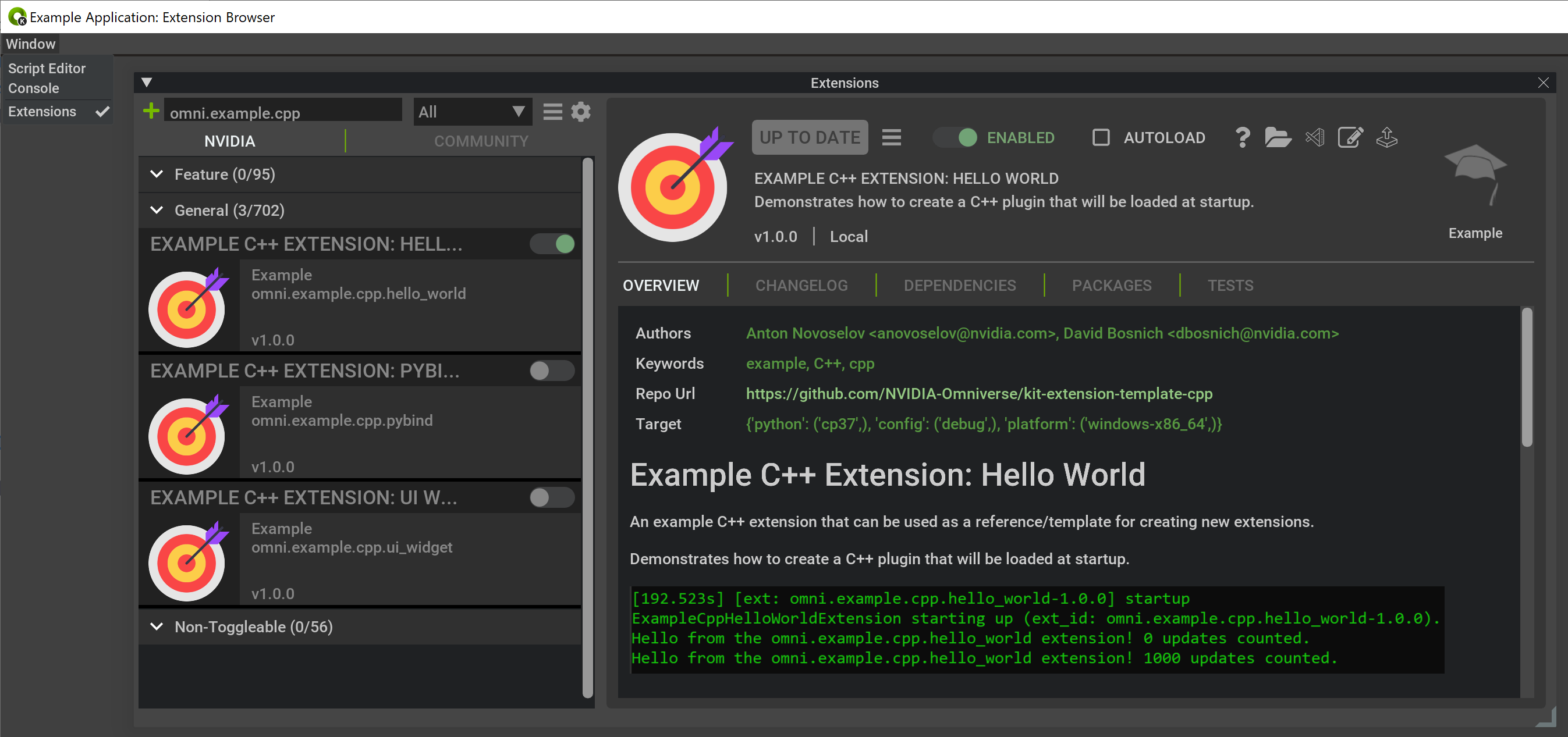Click the green plus add extension icon
Viewport: 1568px width, 737px height.
[151, 111]
